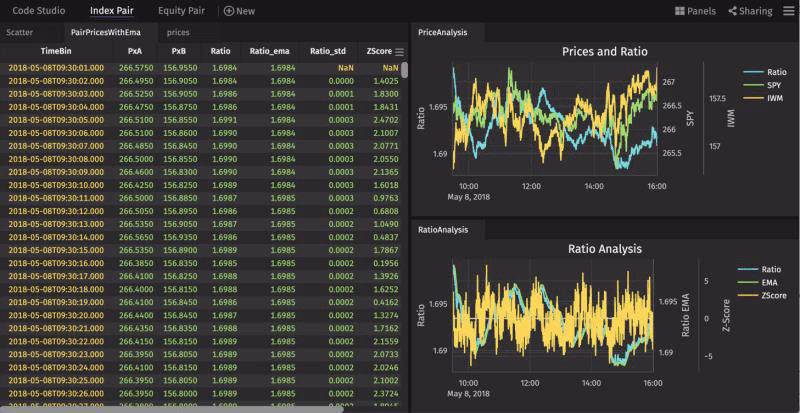Click the table's vertical scrollbar thumb
Screen dimensions: 800x413
405,70
